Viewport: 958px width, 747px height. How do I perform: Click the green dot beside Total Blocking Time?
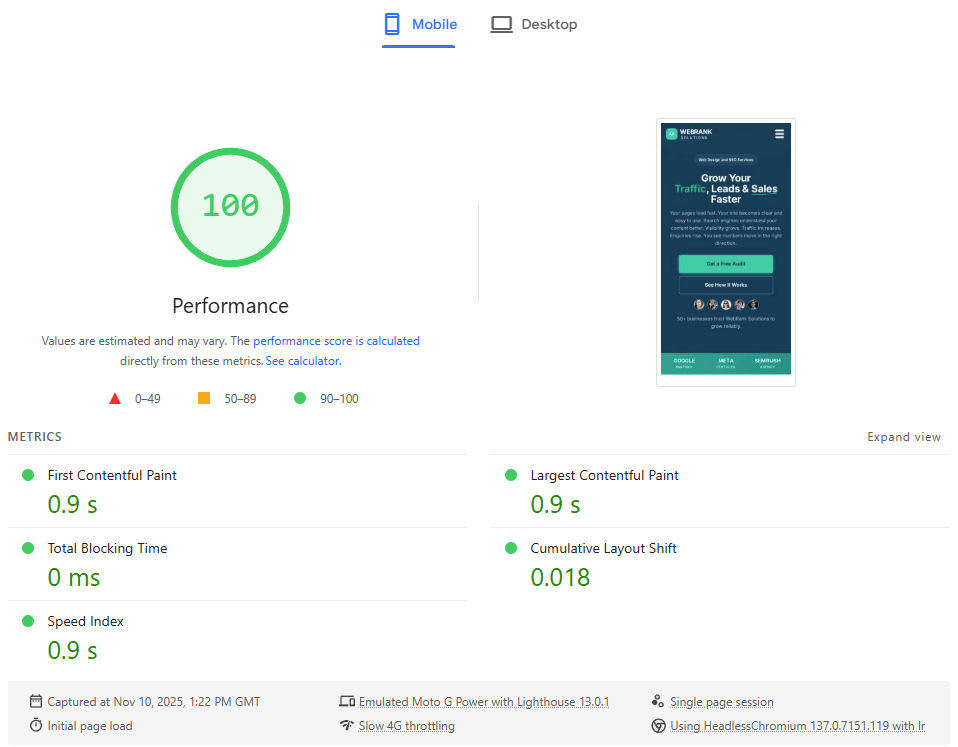[x=28, y=548]
